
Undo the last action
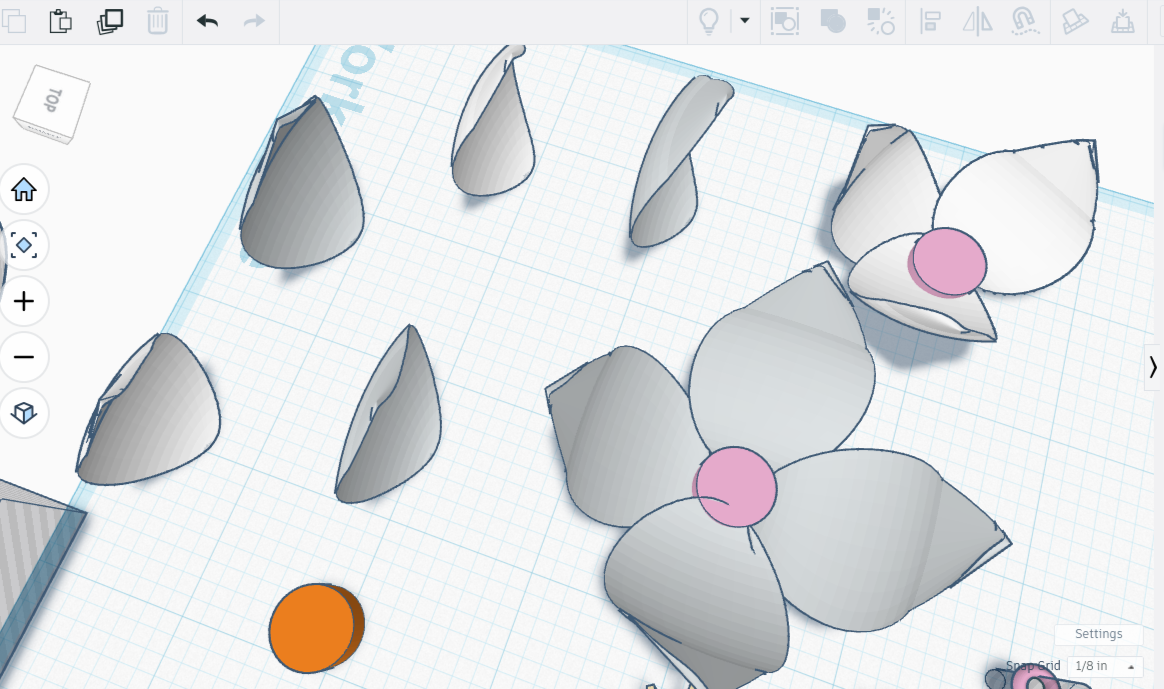click(207, 21)
